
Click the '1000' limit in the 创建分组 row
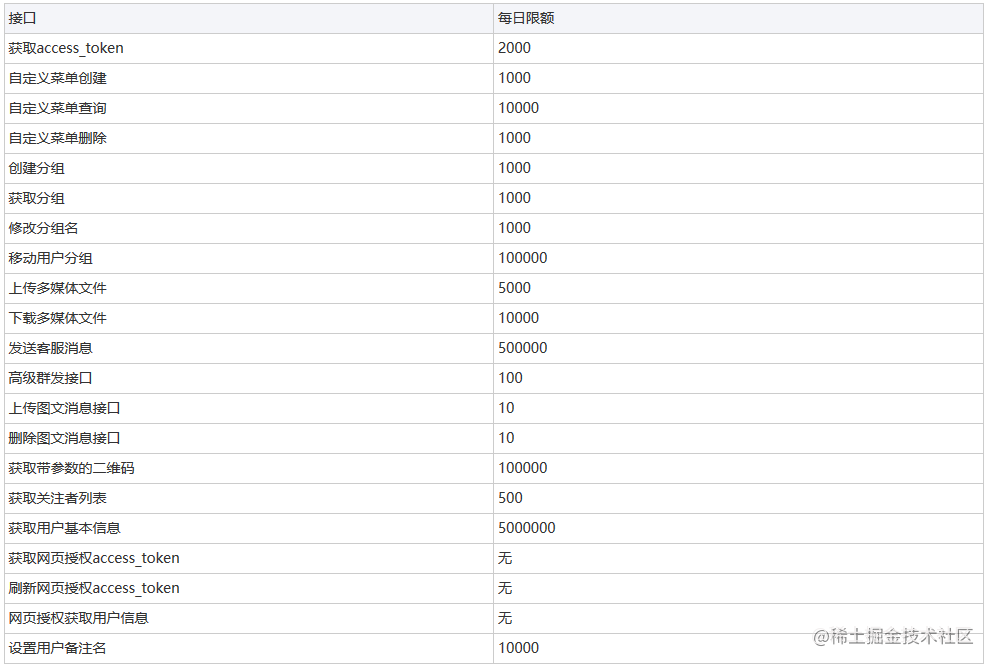(514, 168)
